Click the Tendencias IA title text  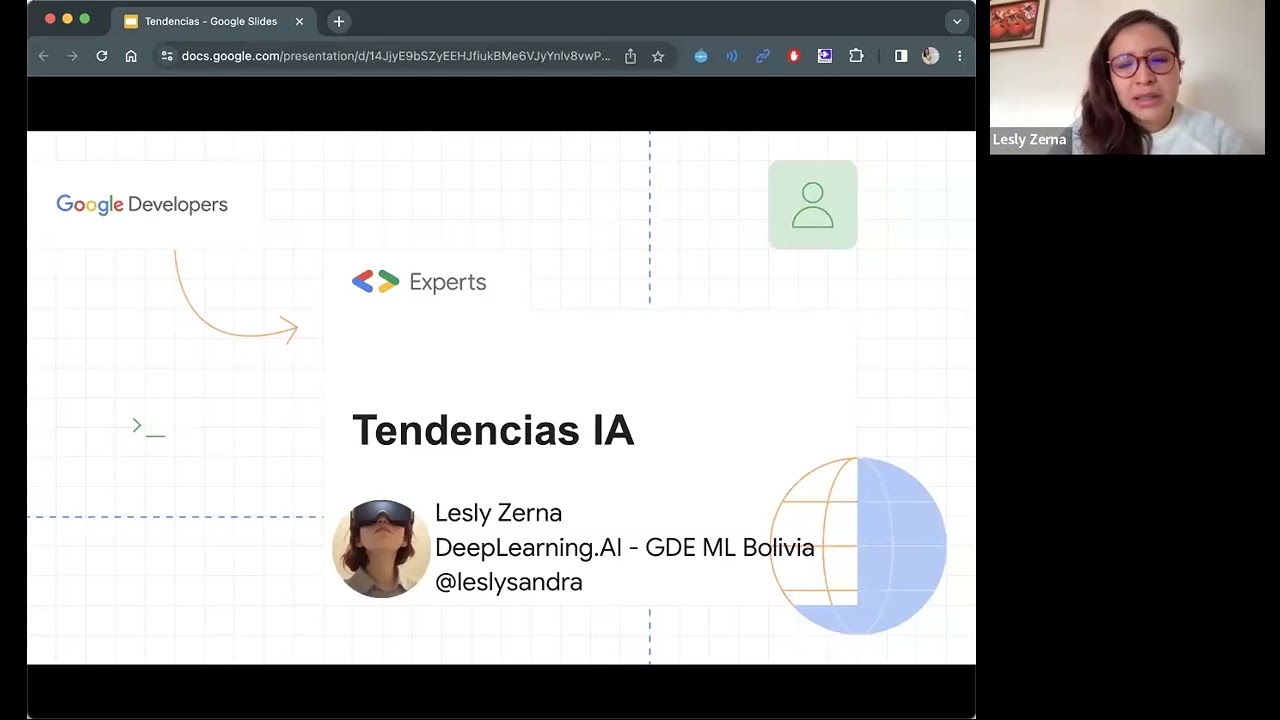(493, 430)
